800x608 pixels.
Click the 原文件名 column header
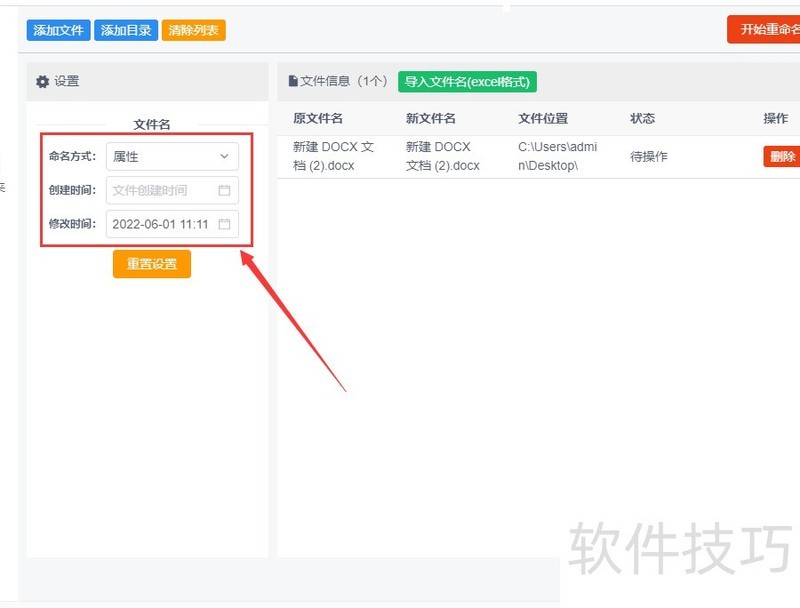coord(318,118)
